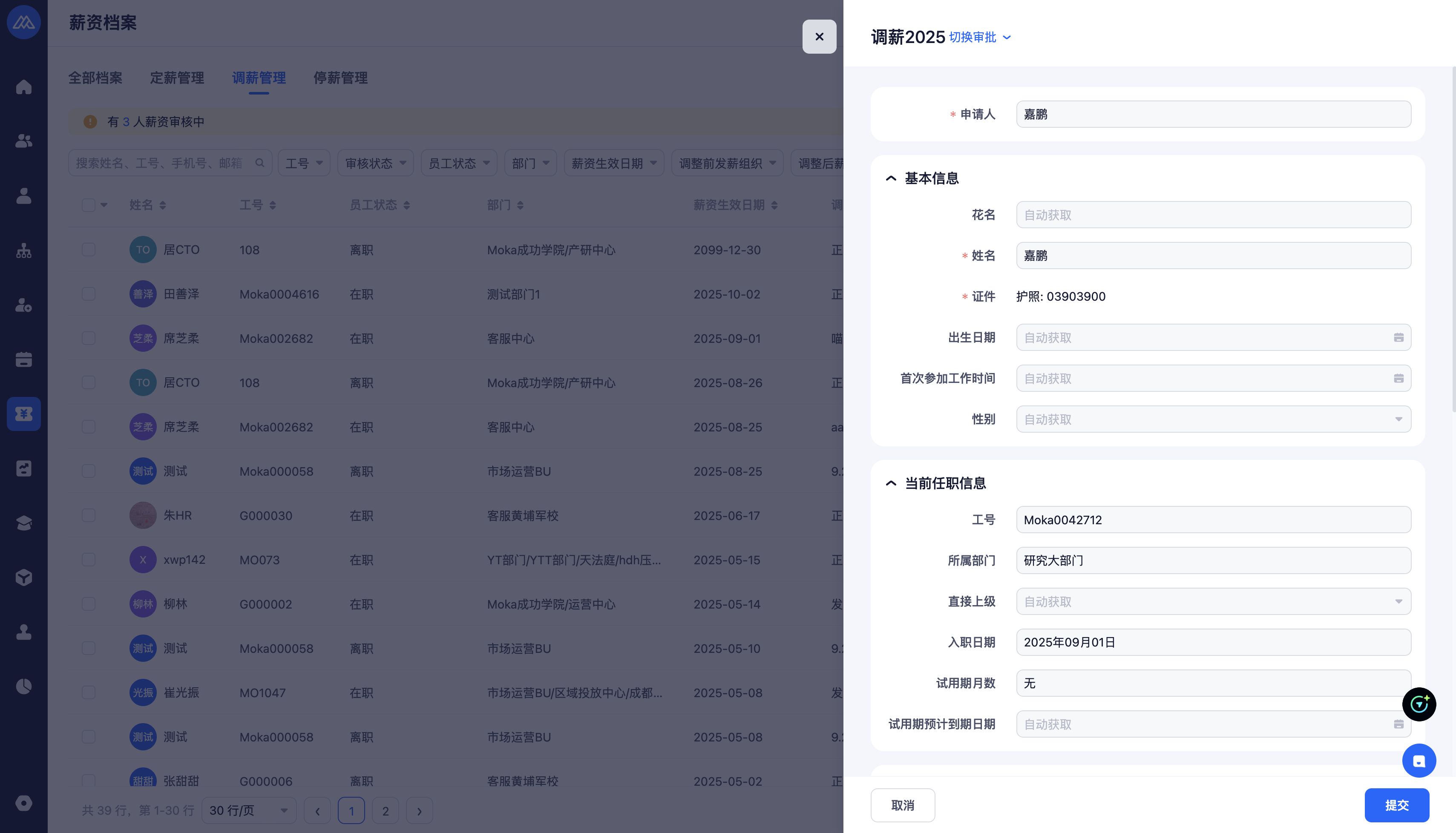Screen dimensions: 1456x833
Task: Select the checkbox next to 朱HR
Action: (88, 515)
